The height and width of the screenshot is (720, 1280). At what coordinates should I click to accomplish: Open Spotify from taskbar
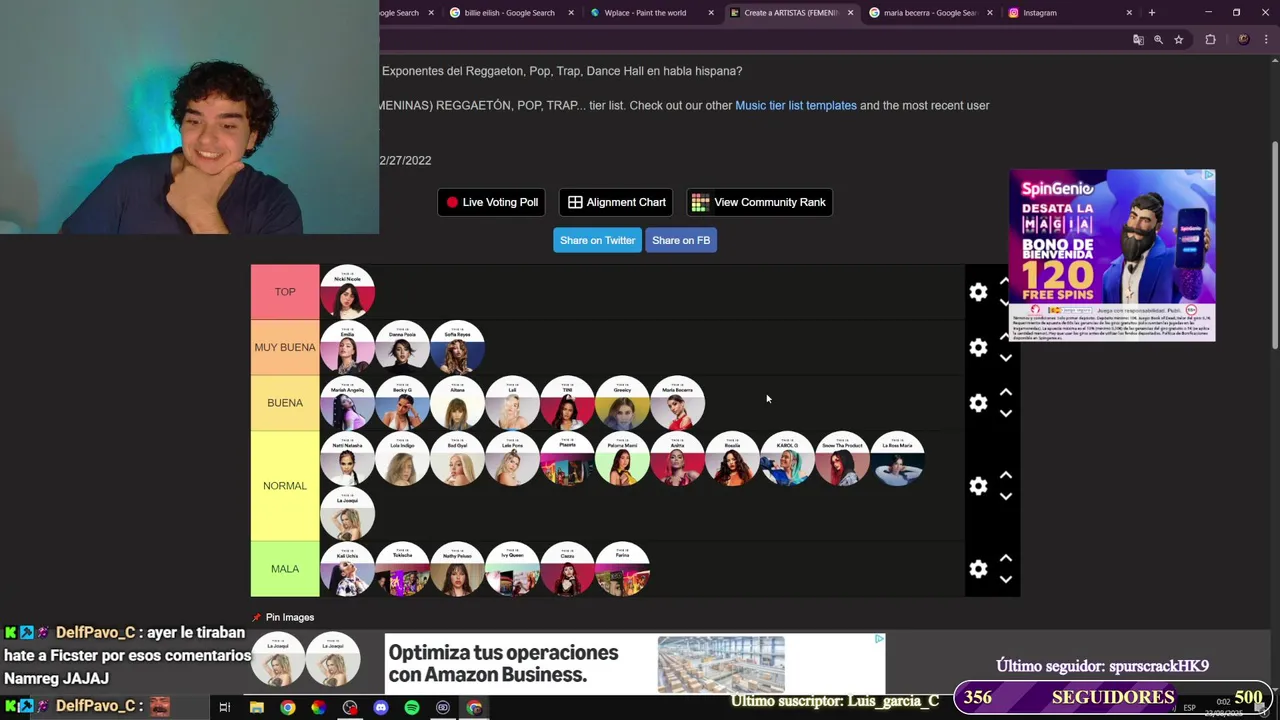tap(412, 707)
